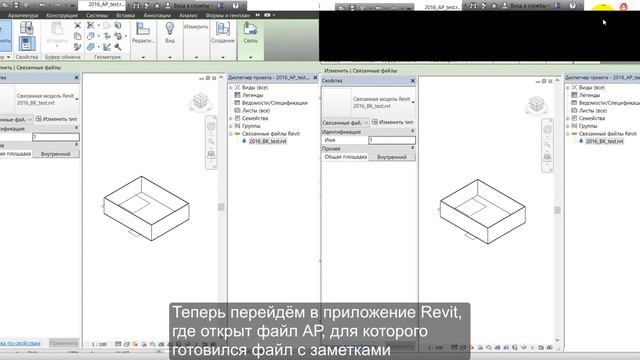Click the vertical scrollbar thumb in right canvas
Screen dimensions: 640x360
[557, 210]
